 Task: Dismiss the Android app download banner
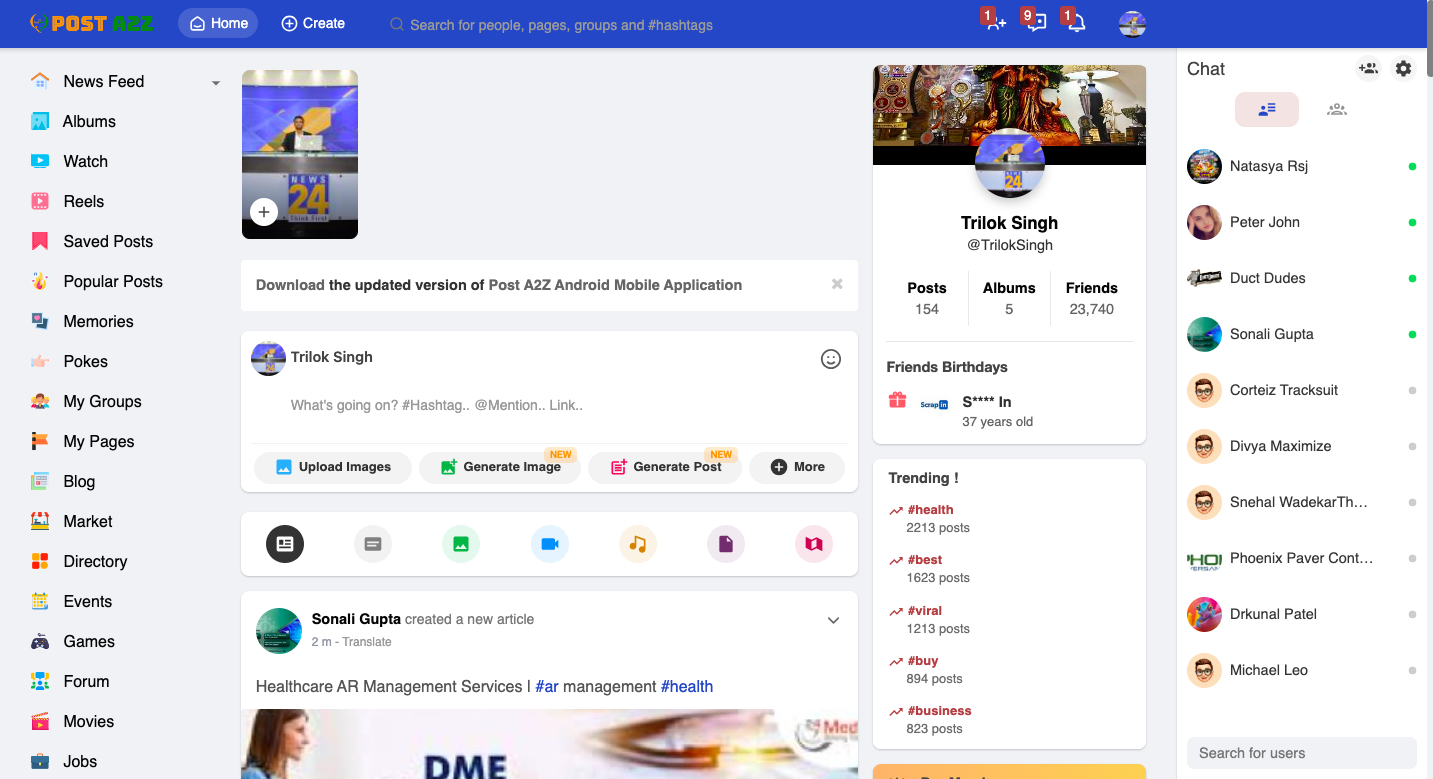pyautogui.click(x=837, y=284)
